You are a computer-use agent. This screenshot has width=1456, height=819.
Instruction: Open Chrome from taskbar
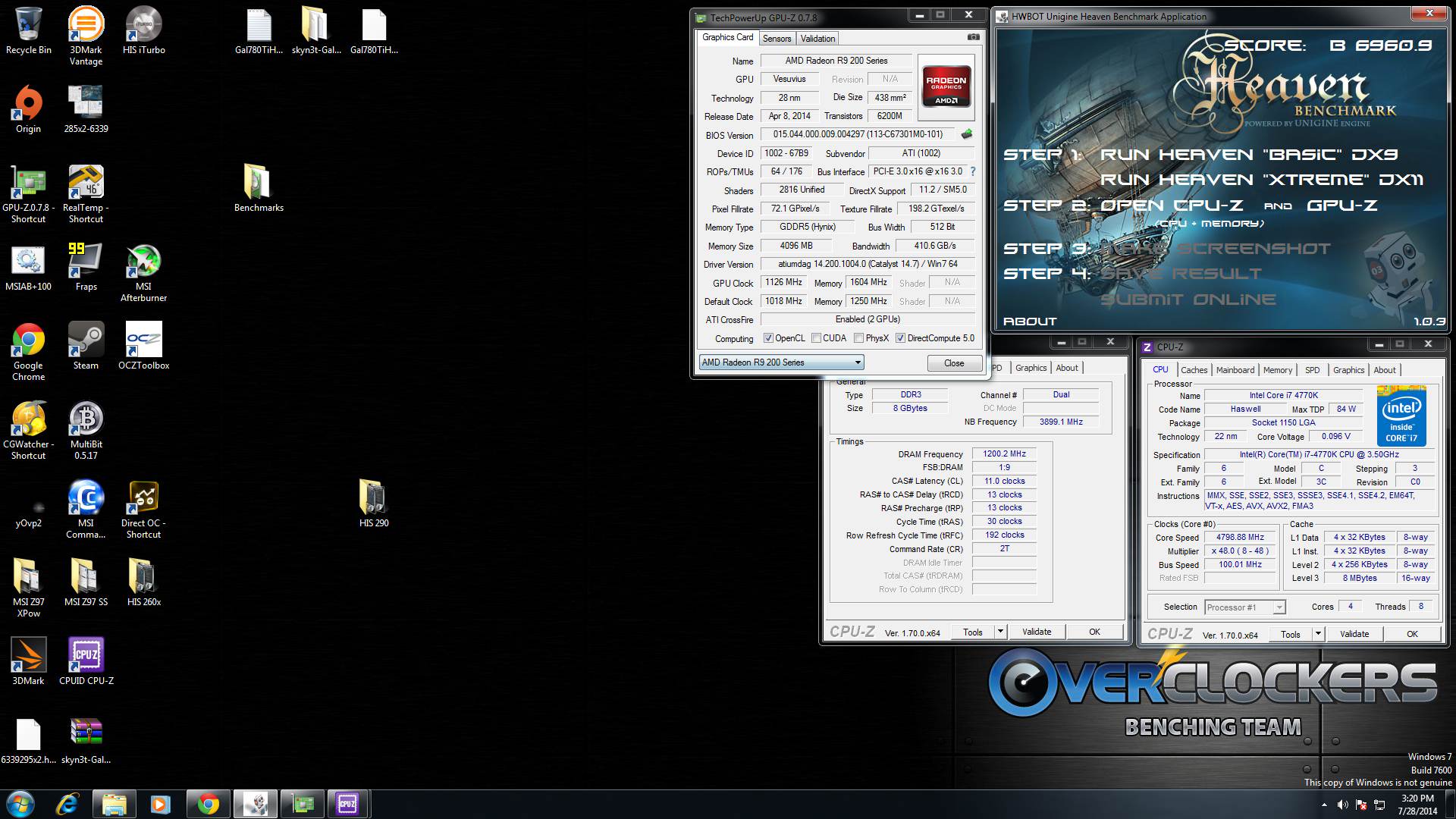pos(208,804)
